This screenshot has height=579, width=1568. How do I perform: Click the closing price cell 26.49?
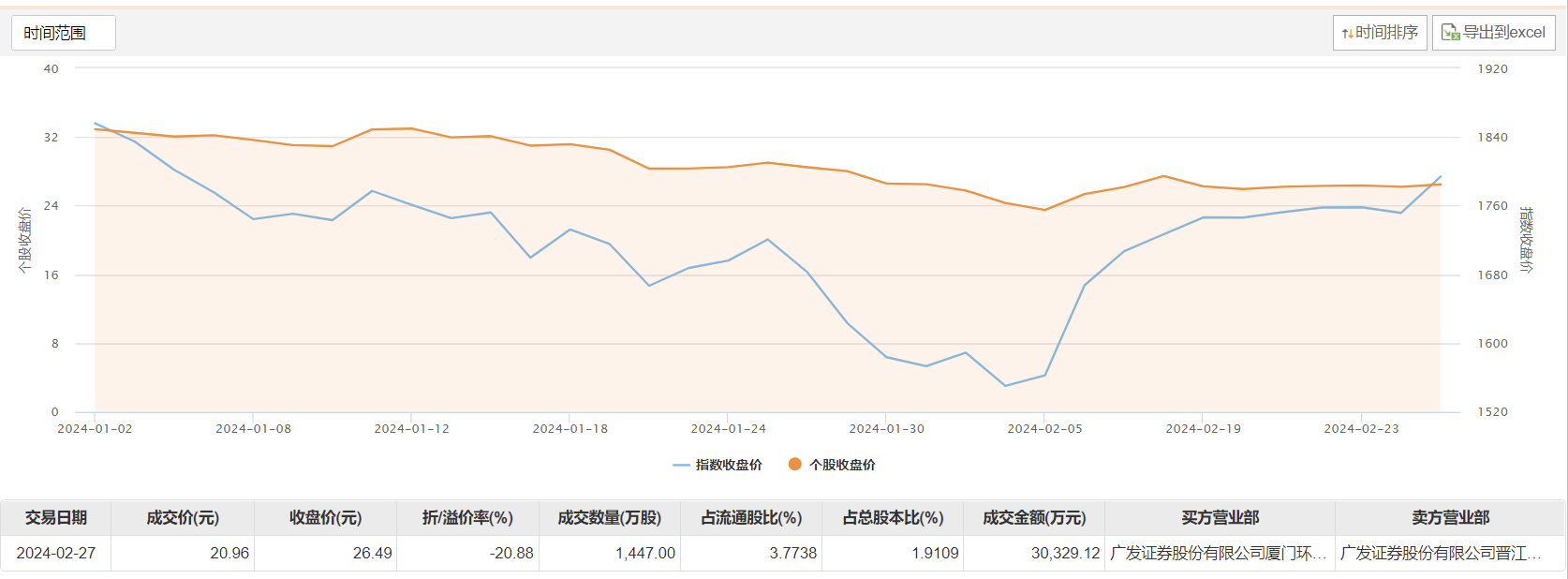click(x=326, y=553)
